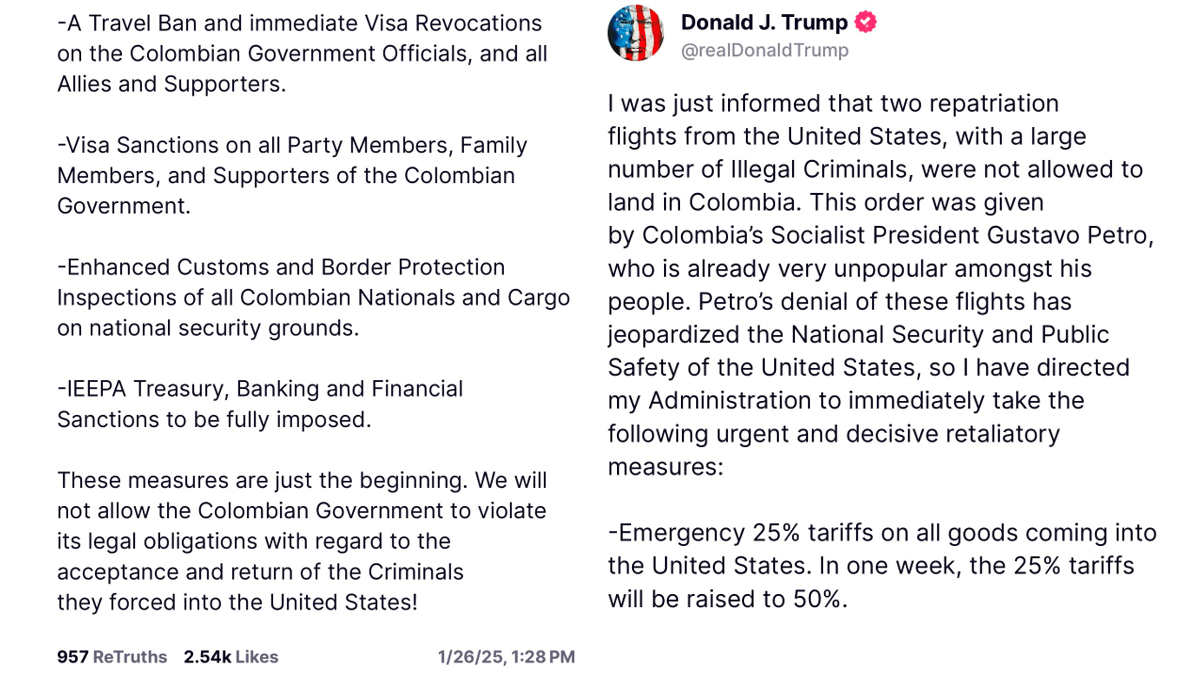The width and height of the screenshot is (1195, 681).
Task: Click the IEEPA Treasury sanctions paragraph
Action: coord(260,403)
